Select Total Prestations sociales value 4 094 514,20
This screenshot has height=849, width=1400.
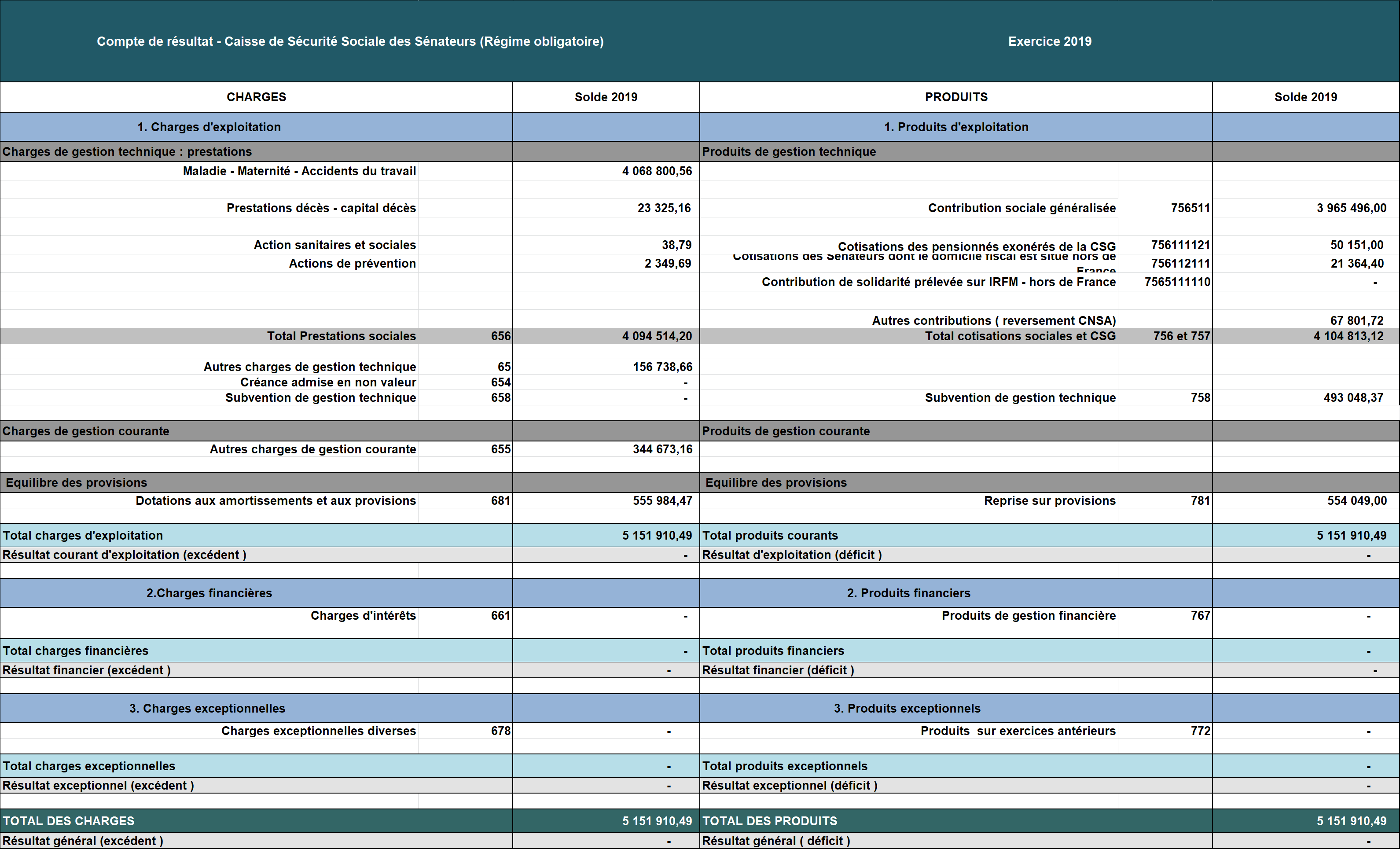(657, 336)
